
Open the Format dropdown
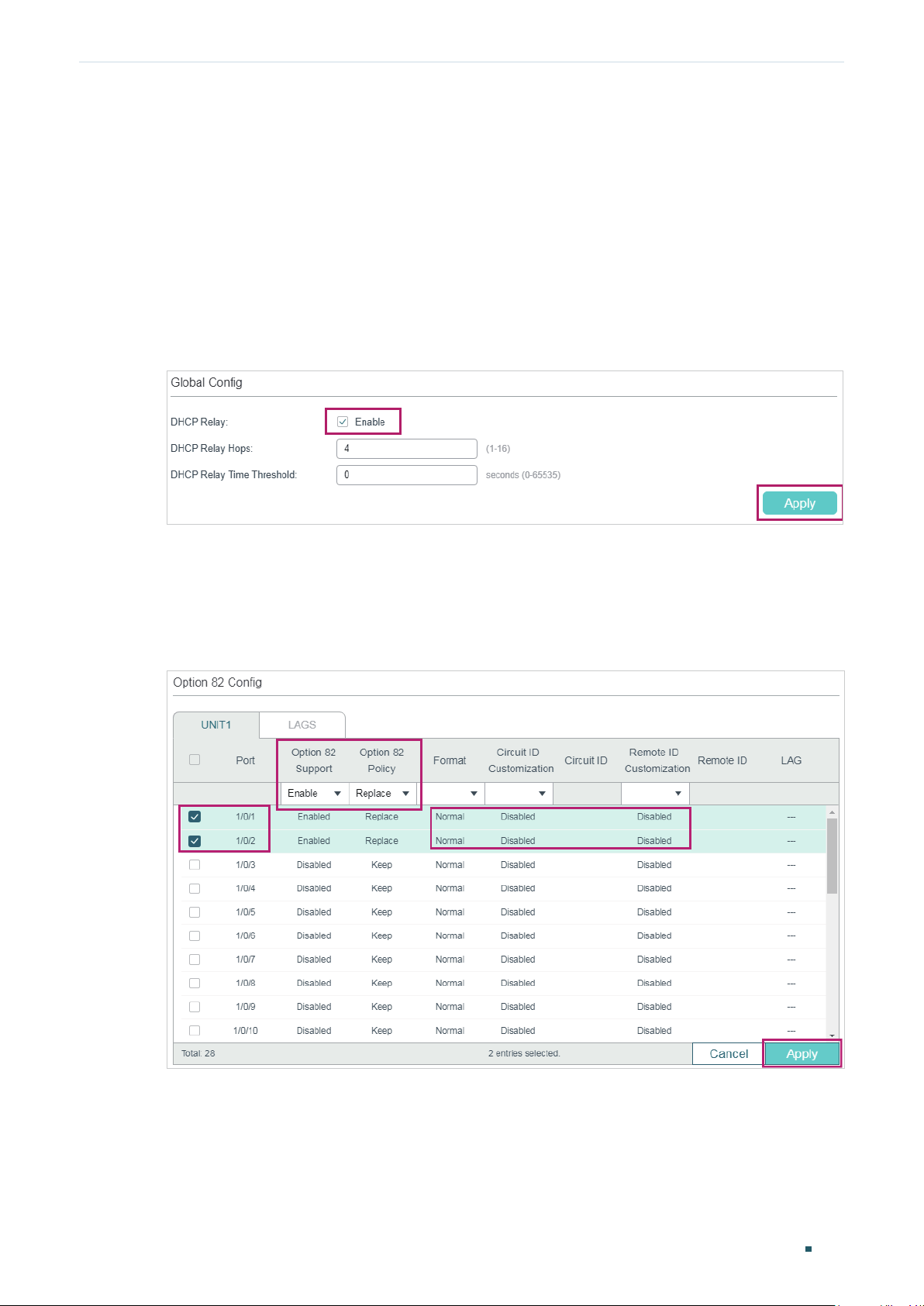tap(450, 794)
